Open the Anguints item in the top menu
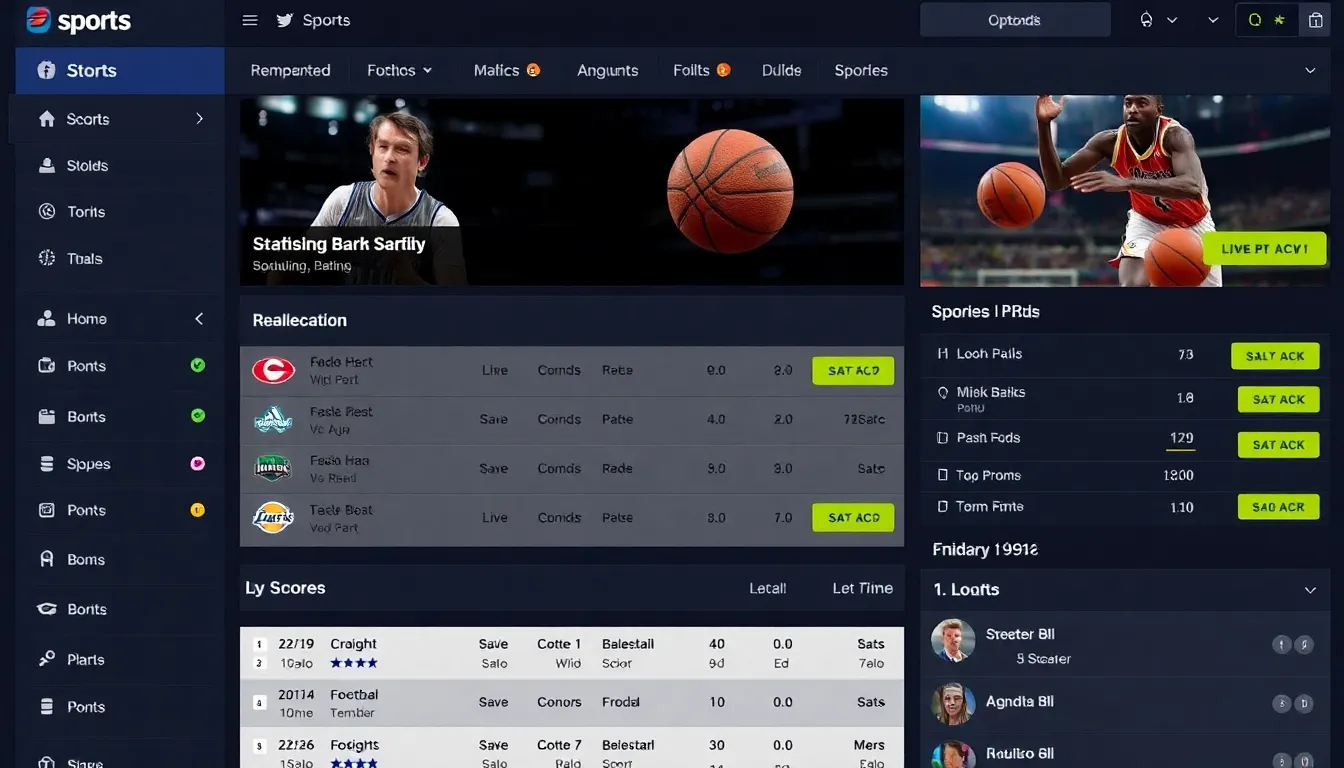 pyautogui.click(x=607, y=70)
